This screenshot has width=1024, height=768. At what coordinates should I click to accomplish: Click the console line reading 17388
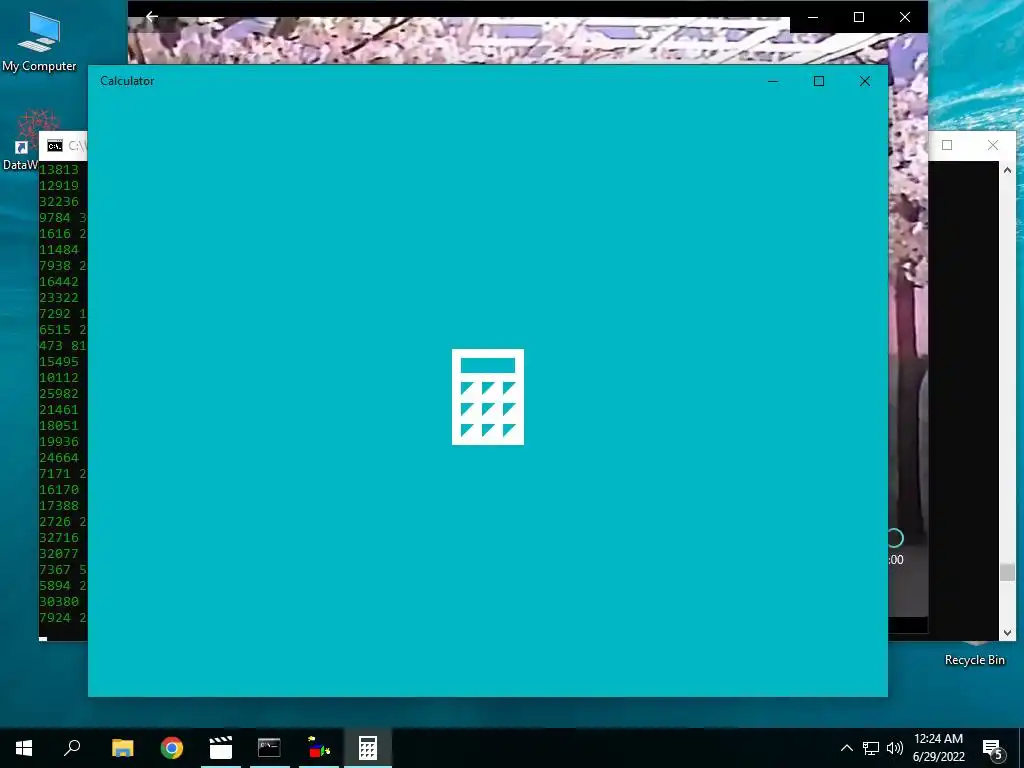[x=59, y=505]
